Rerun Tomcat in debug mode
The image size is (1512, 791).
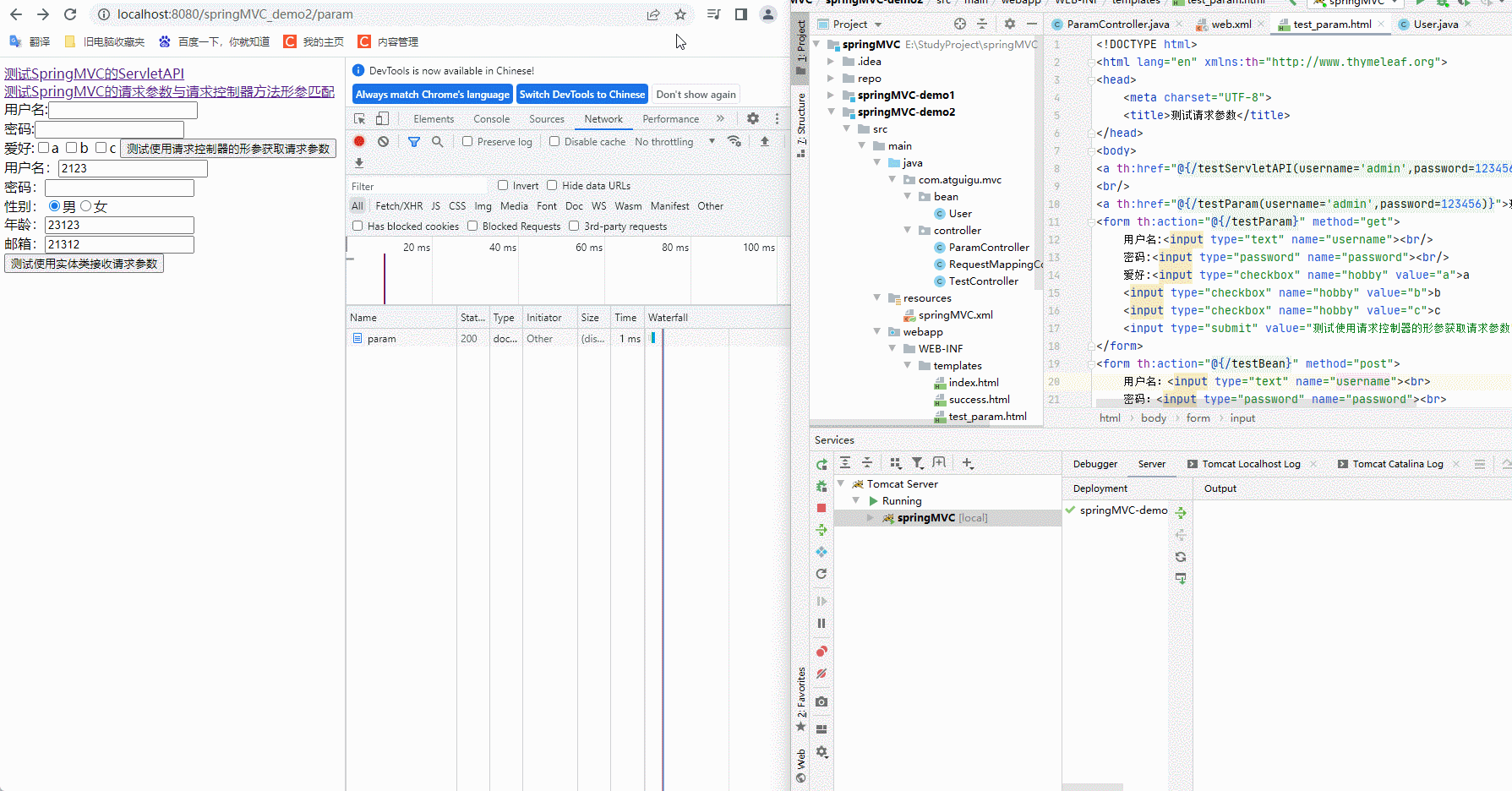click(822, 486)
